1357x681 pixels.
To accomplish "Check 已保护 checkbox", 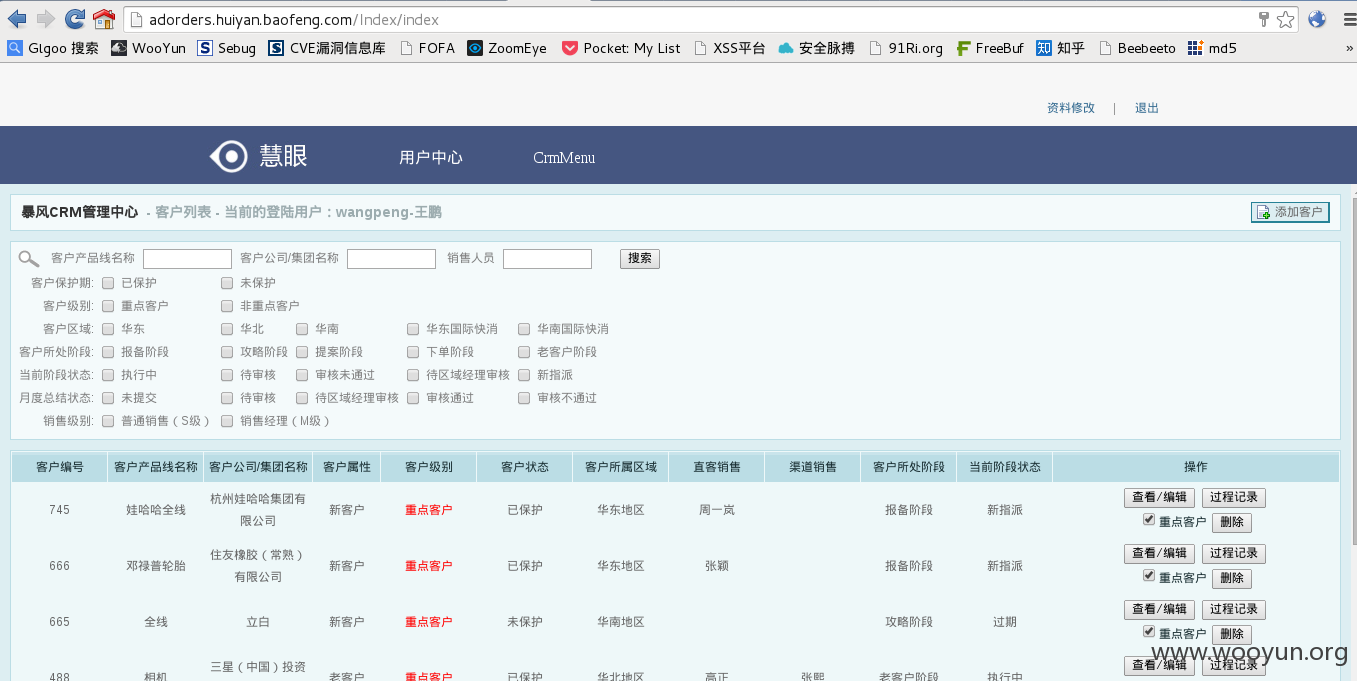I will coord(108,283).
